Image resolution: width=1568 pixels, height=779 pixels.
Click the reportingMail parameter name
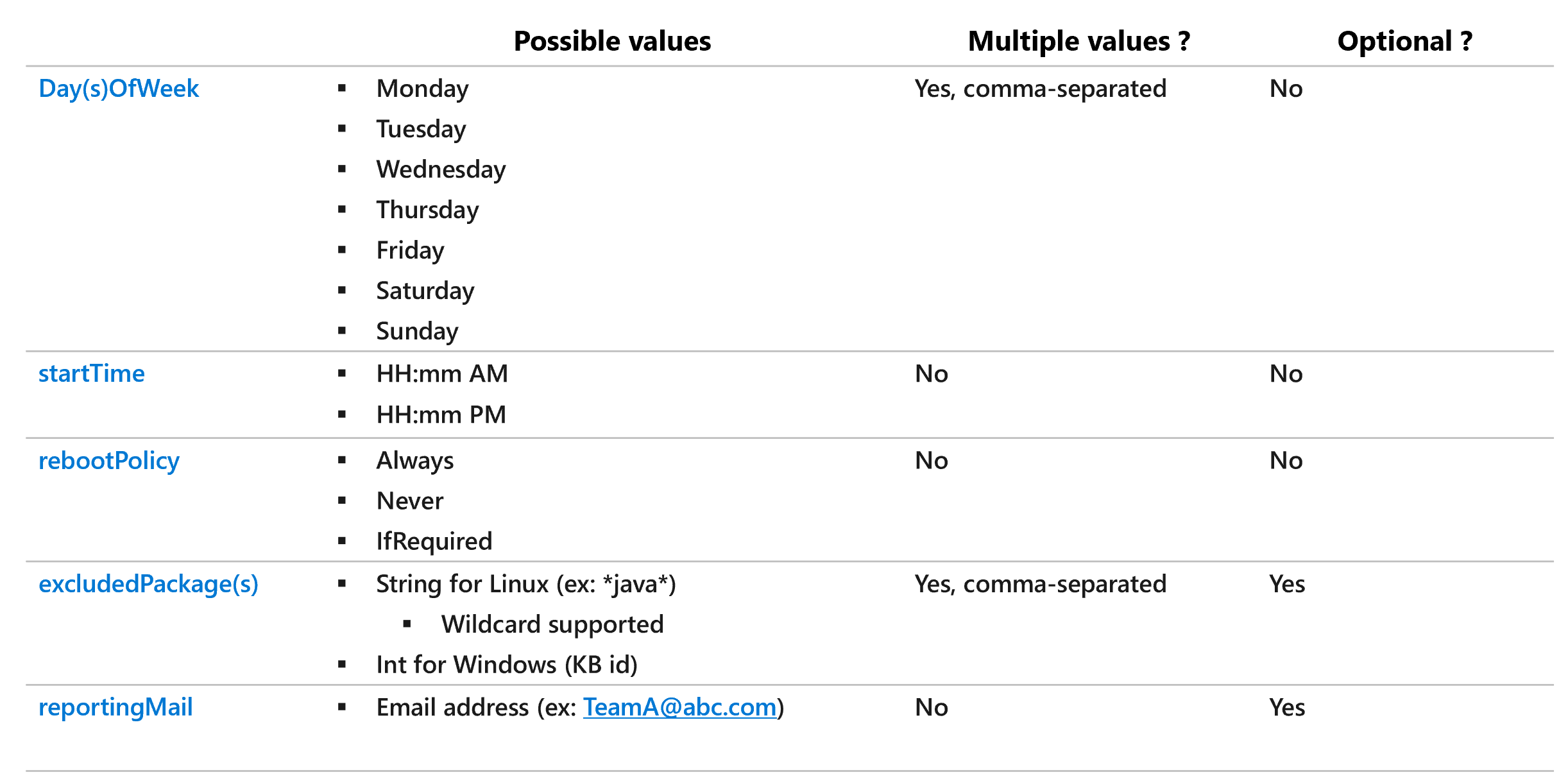click(115, 707)
